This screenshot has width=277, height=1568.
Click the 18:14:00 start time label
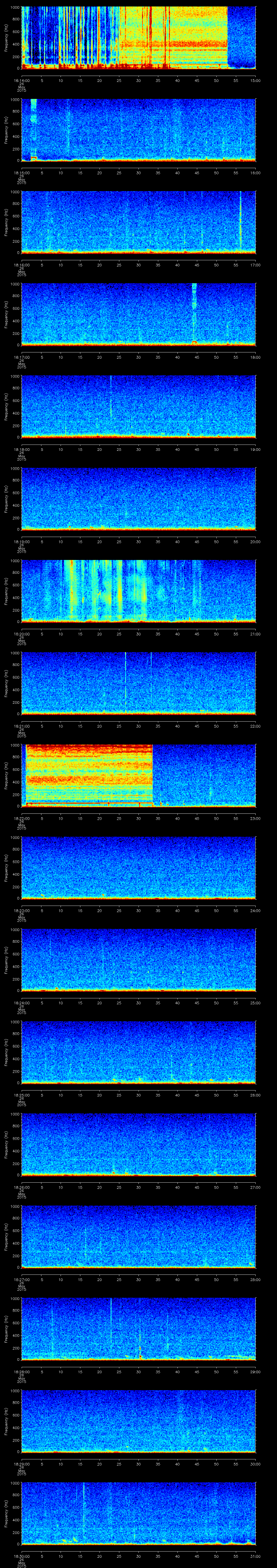click(x=21, y=80)
